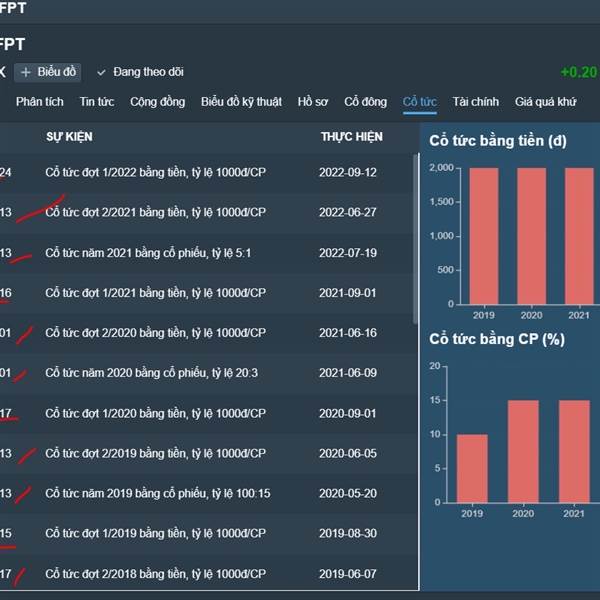Open the Phân tích tab
This screenshot has width=600, height=600.
39,102
